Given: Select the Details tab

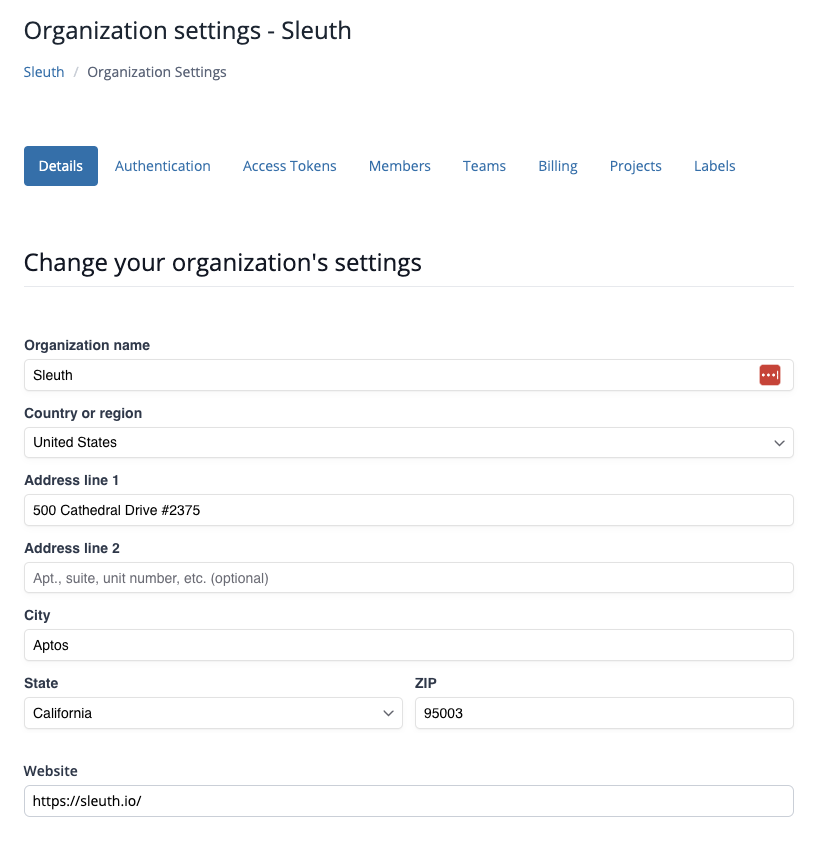Looking at the screenshot, I should click(61, 166).
